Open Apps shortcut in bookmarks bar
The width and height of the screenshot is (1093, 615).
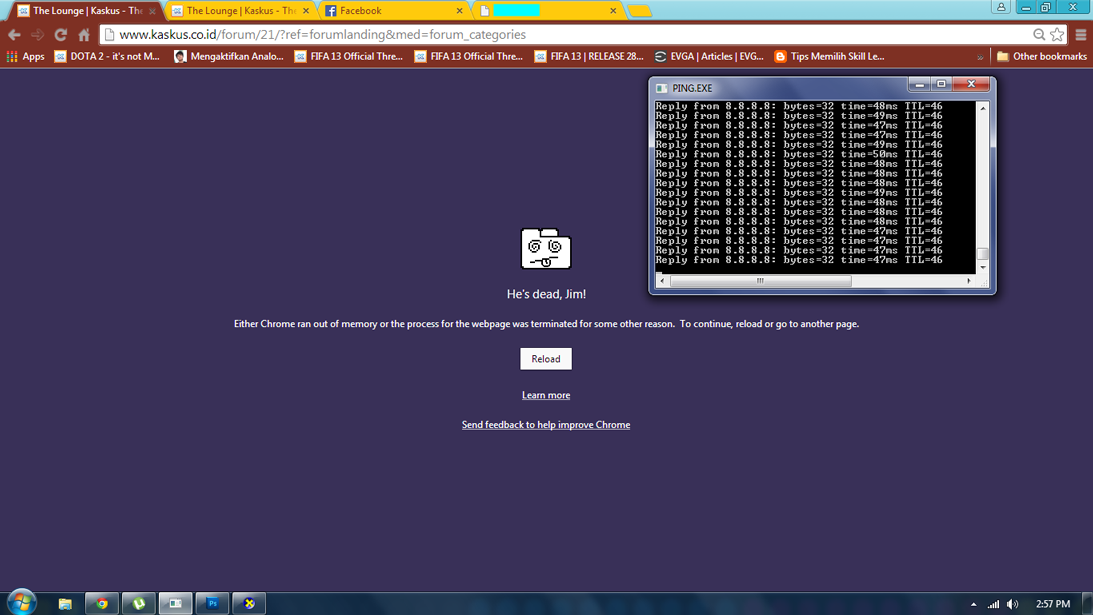click(26, 56)
